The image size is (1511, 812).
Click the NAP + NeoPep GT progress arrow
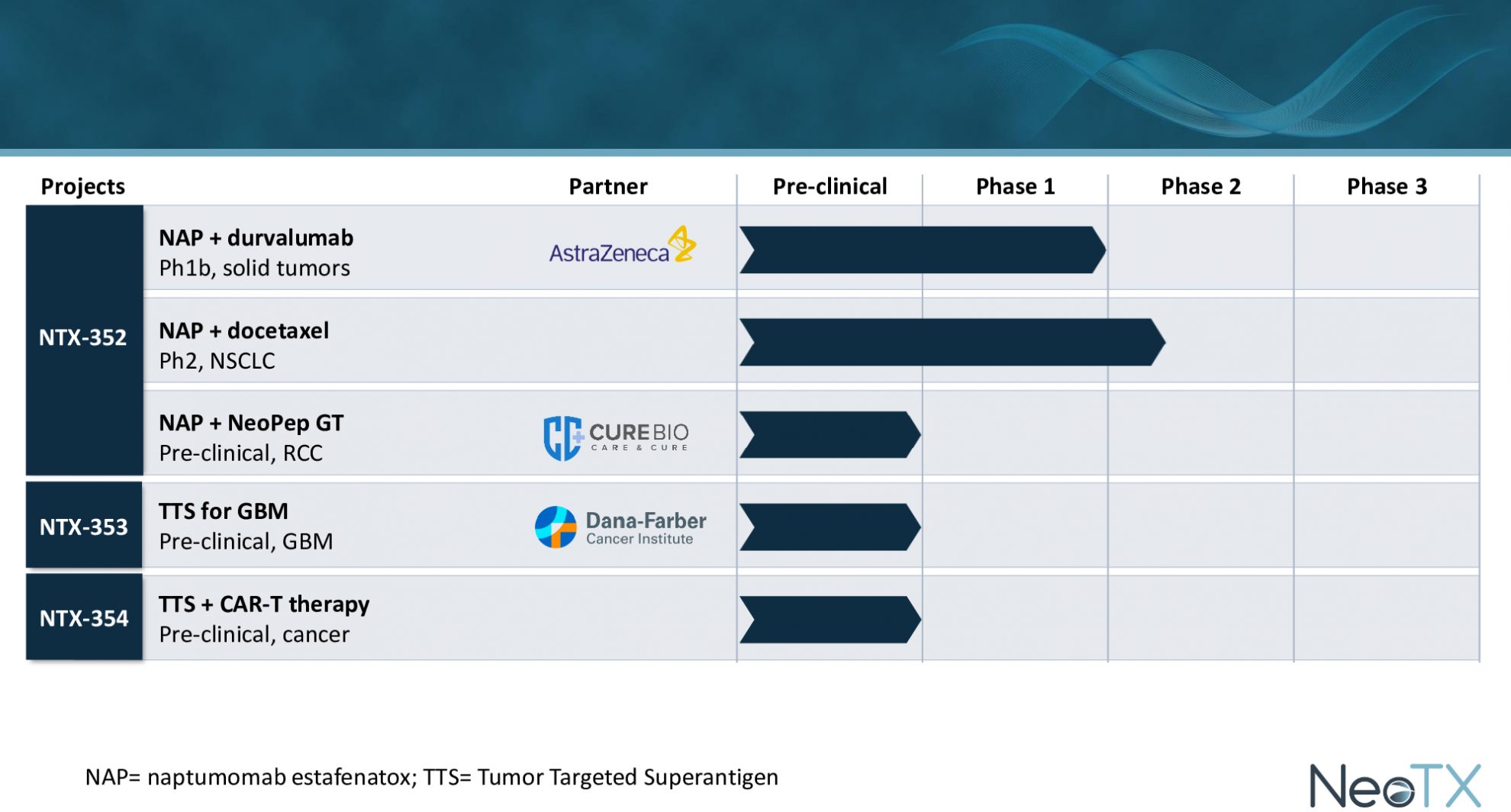830,435
